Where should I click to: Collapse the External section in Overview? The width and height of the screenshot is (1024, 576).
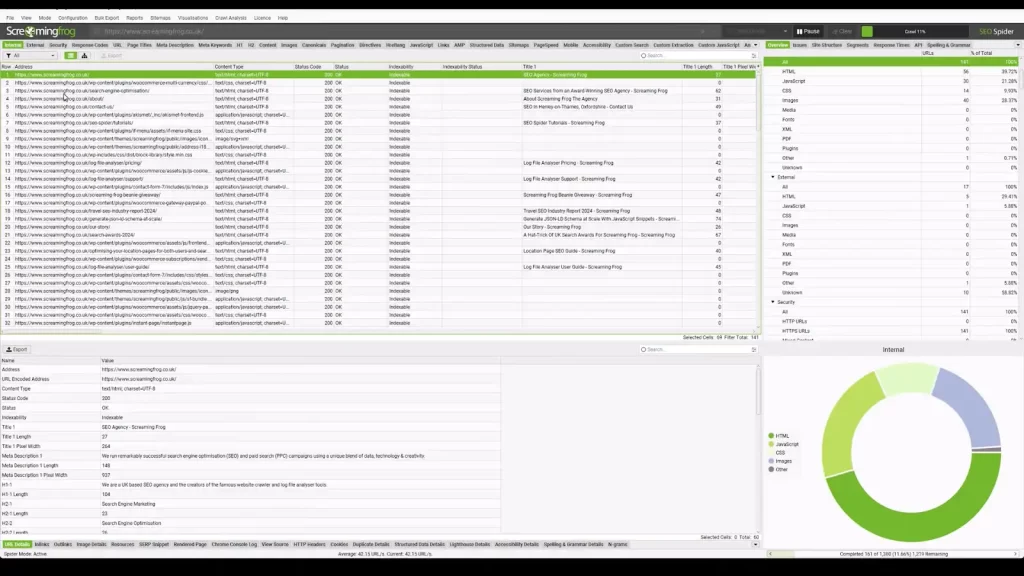(773, 177)
